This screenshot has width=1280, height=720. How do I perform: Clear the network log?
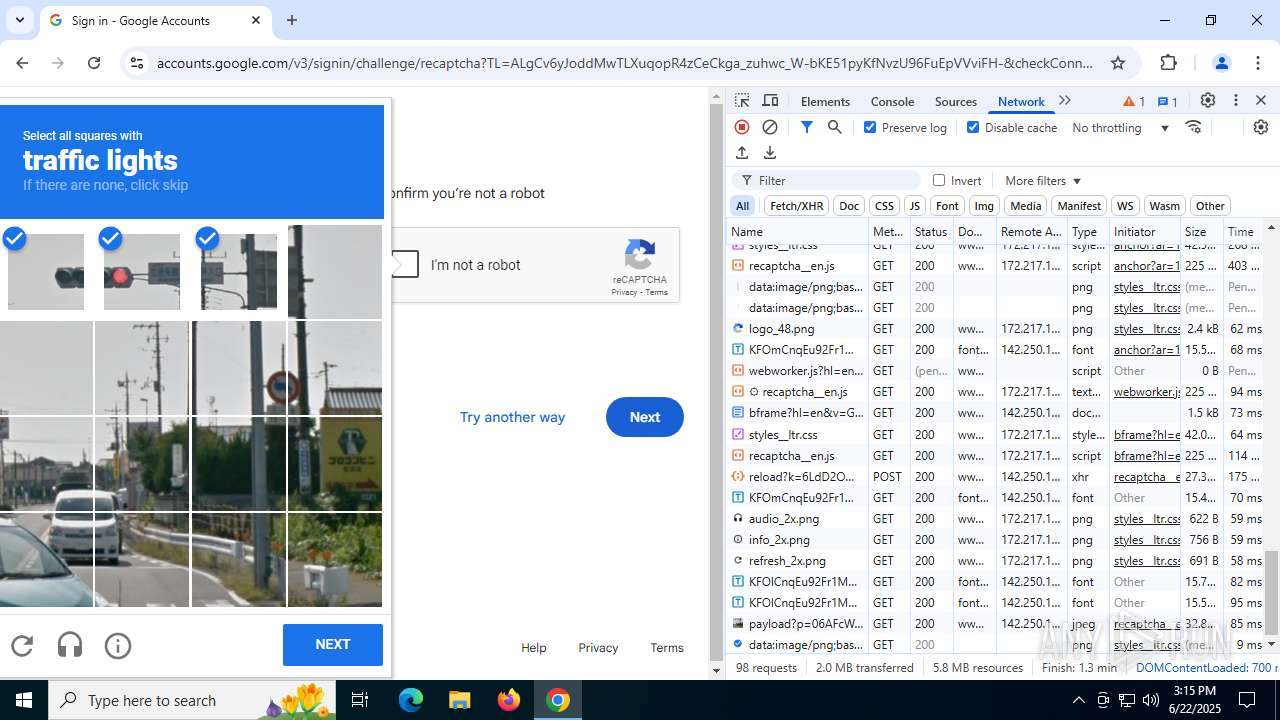pos(770,127)
